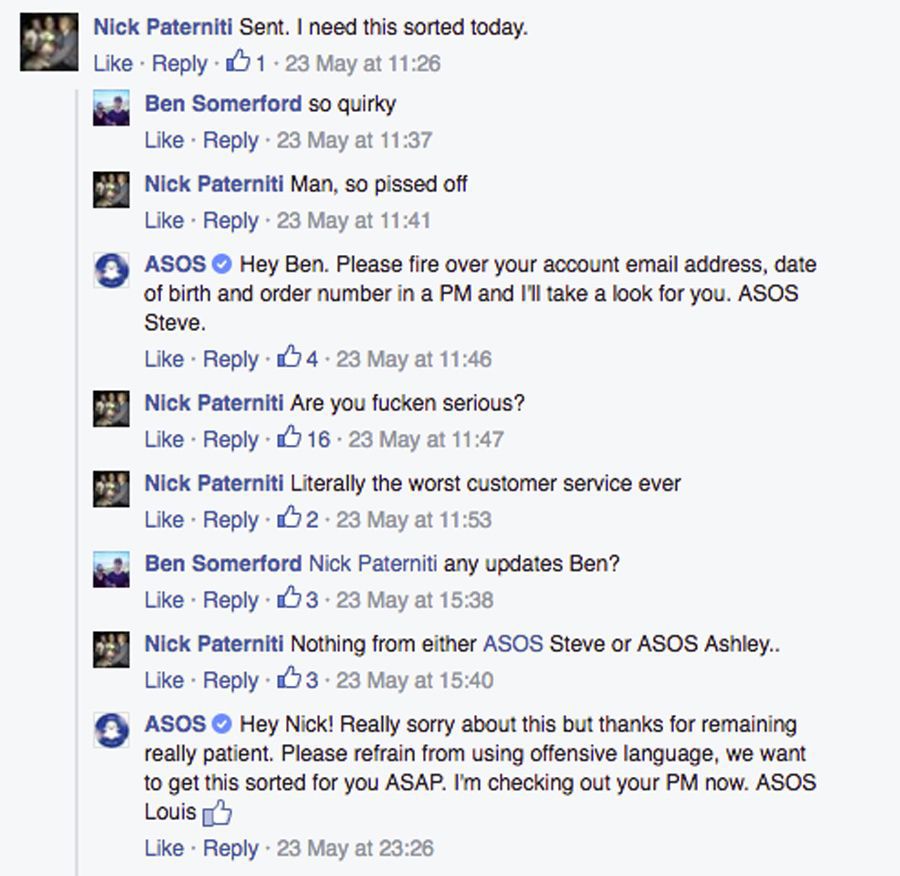Click thumbs-up icon on 'any updates Ben?' comment
The image size is (900, 876).
tap(289, 598)
